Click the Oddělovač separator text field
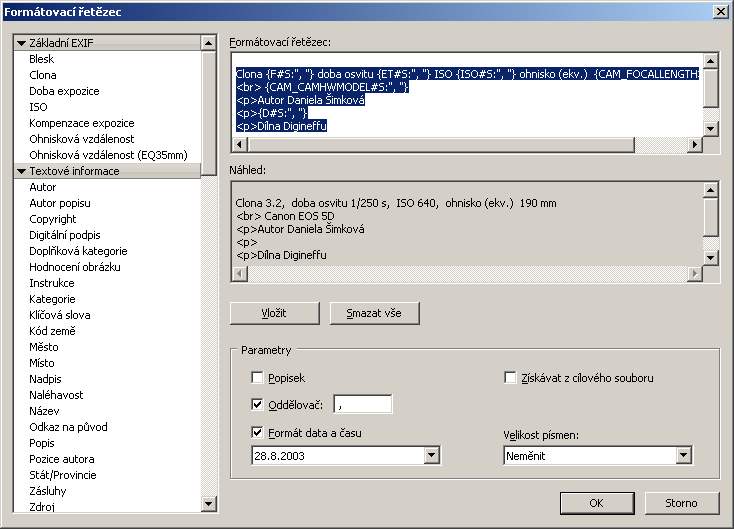734x529 pixels. [363, 404]
